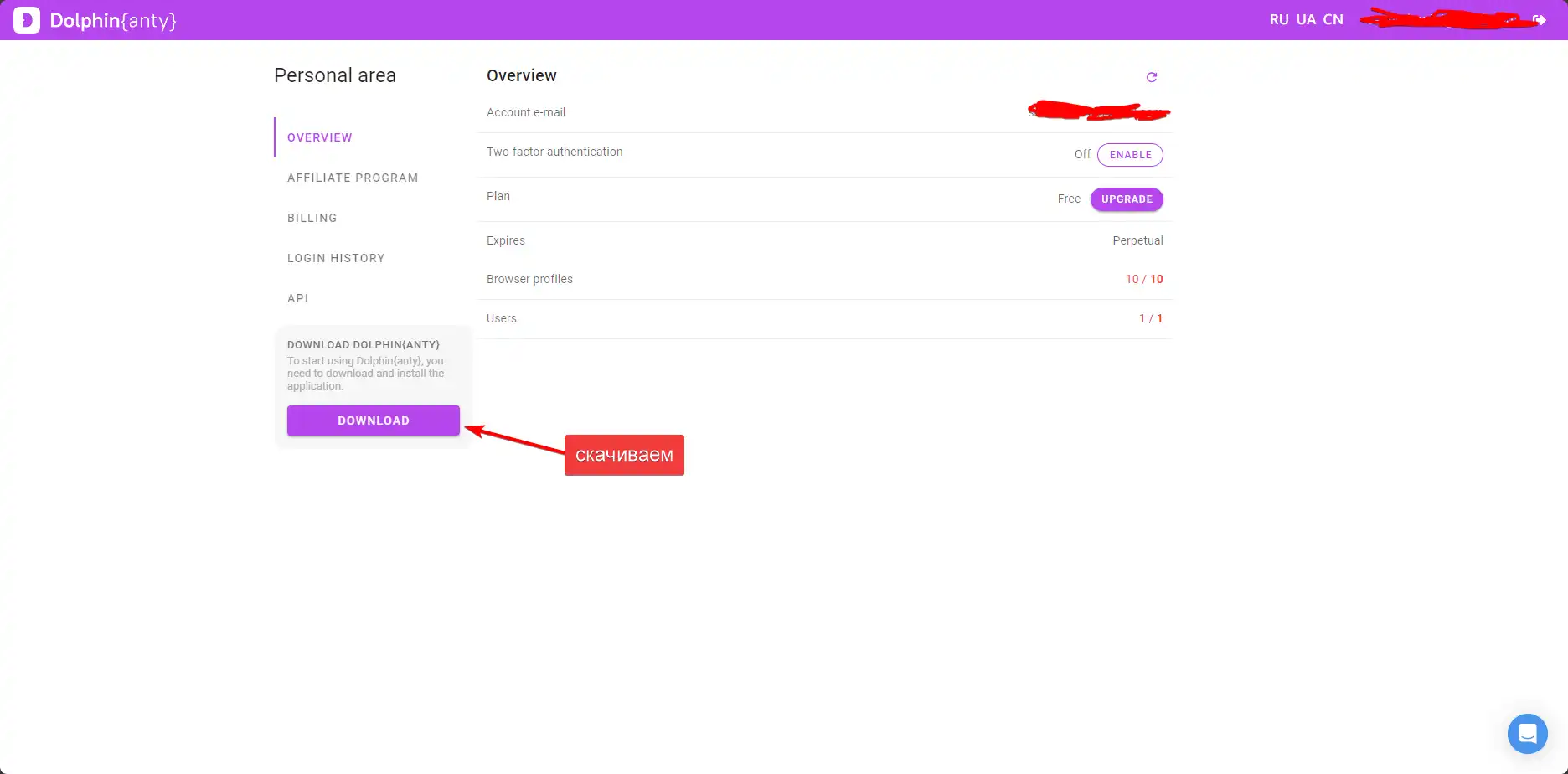Click the browser profiles count 10 / 10
Screen dimensions: 1568x774
point(1144,279)
